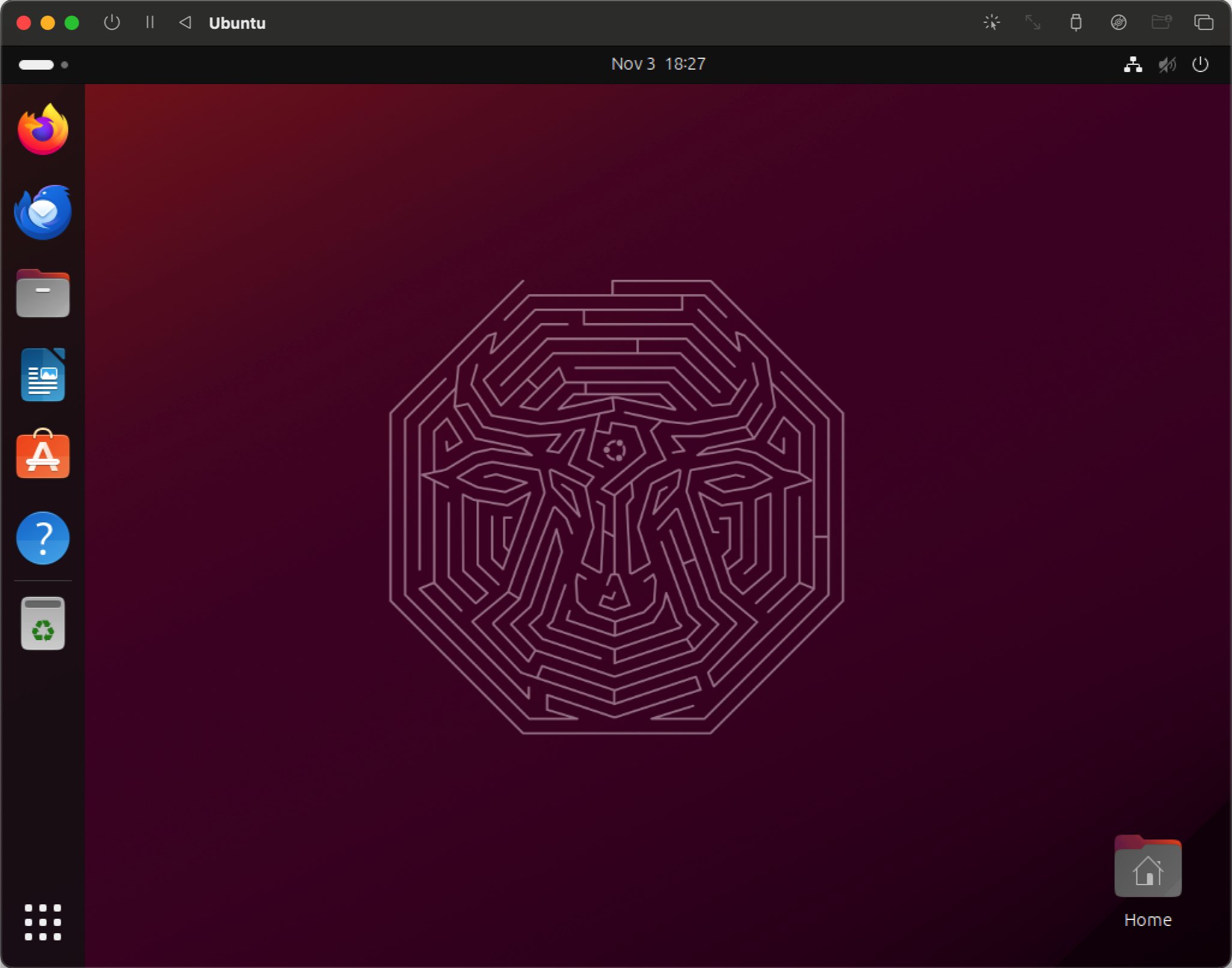Open the Trash in the dock
This screenshot has height=968, width=1232.
(43, 623)
